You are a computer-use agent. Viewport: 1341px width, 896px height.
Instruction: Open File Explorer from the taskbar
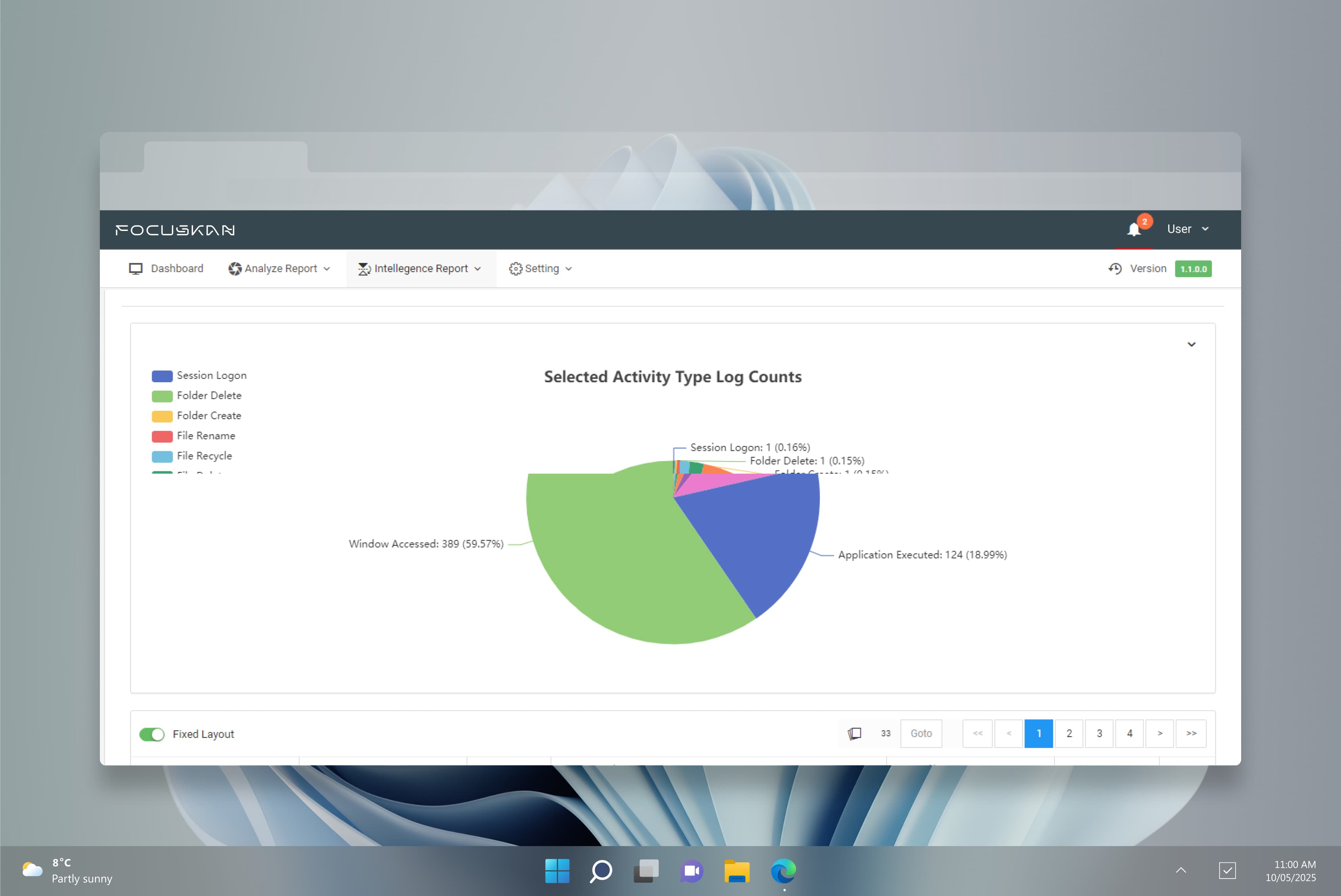click(x=737, y=871)
